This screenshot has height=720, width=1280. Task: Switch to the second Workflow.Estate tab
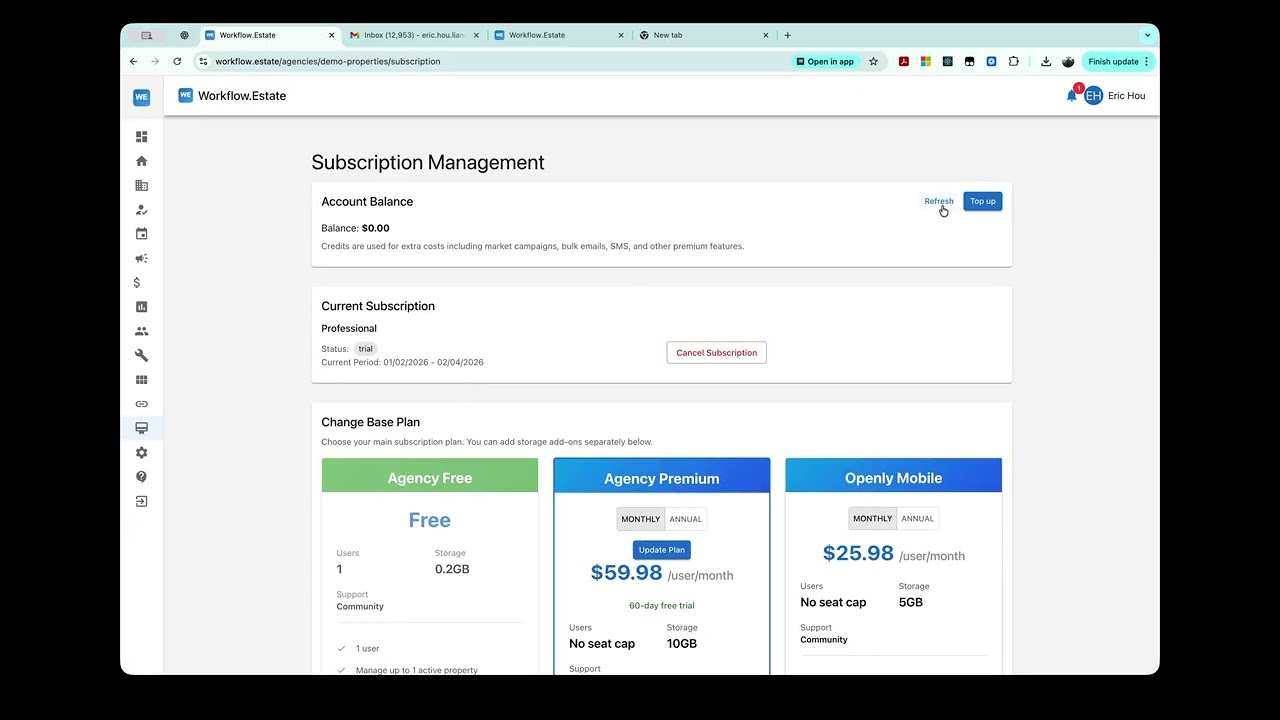(x=560, y=35)
